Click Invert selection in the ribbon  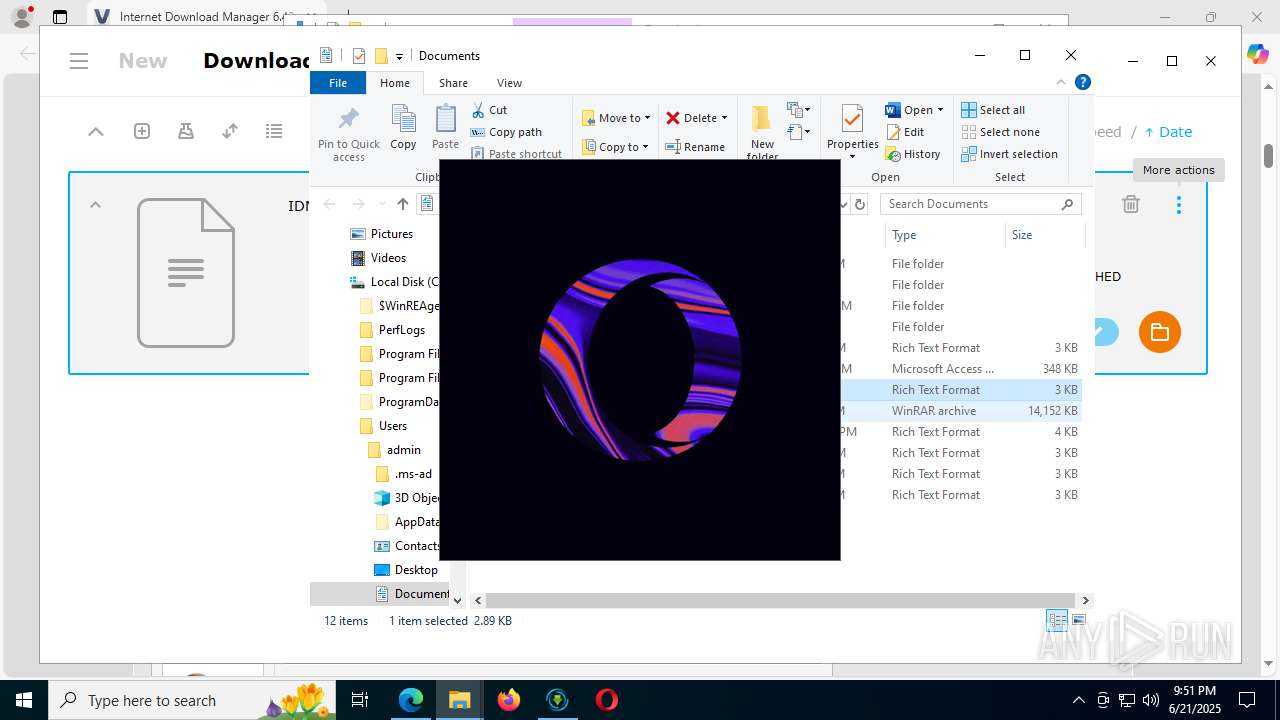(1009, 154)
